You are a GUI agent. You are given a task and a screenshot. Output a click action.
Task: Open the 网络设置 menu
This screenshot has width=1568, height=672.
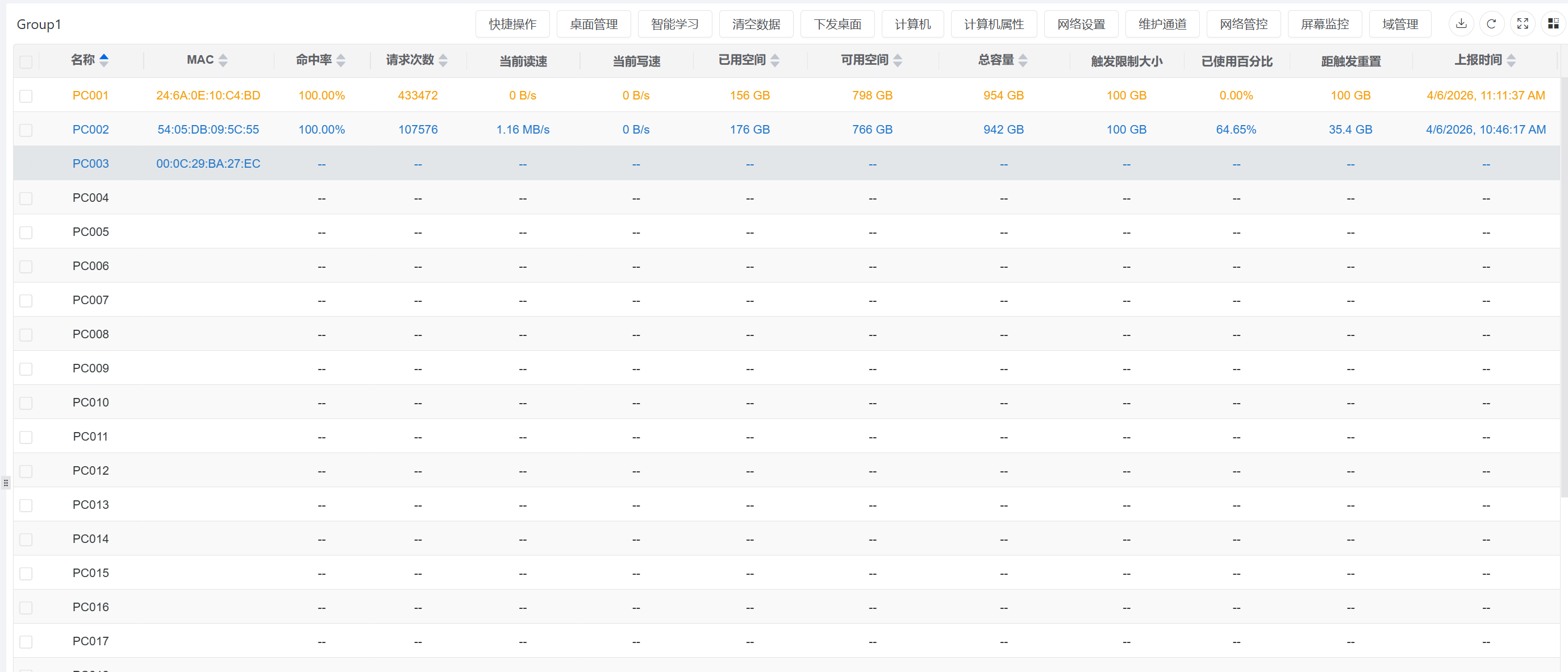[x=1081, y=24]
